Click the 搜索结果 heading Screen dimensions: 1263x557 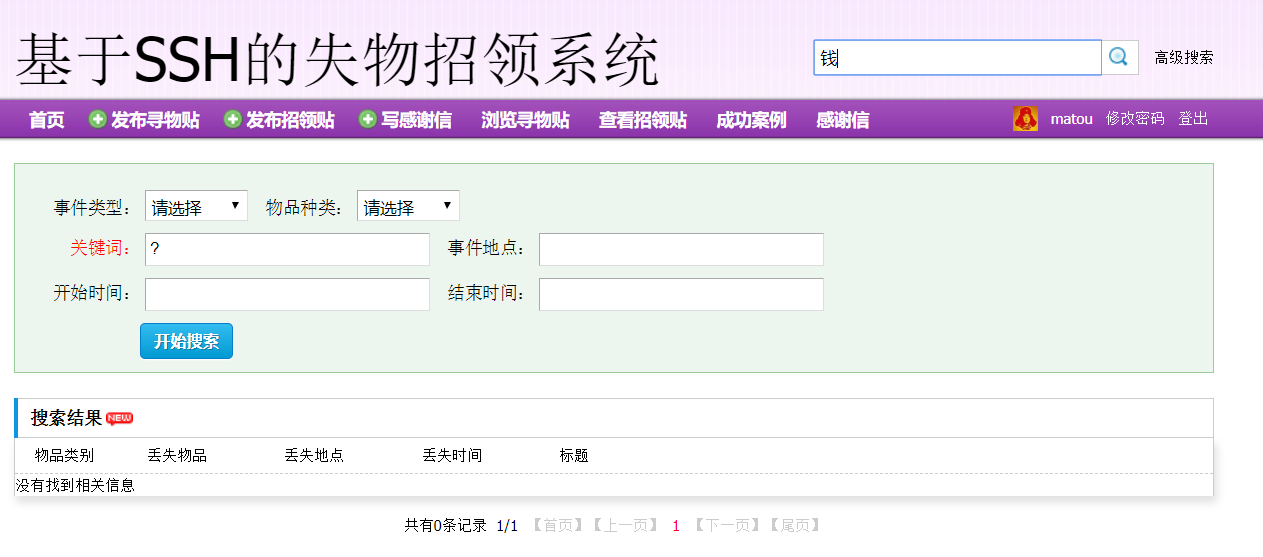tap(66, 418)
